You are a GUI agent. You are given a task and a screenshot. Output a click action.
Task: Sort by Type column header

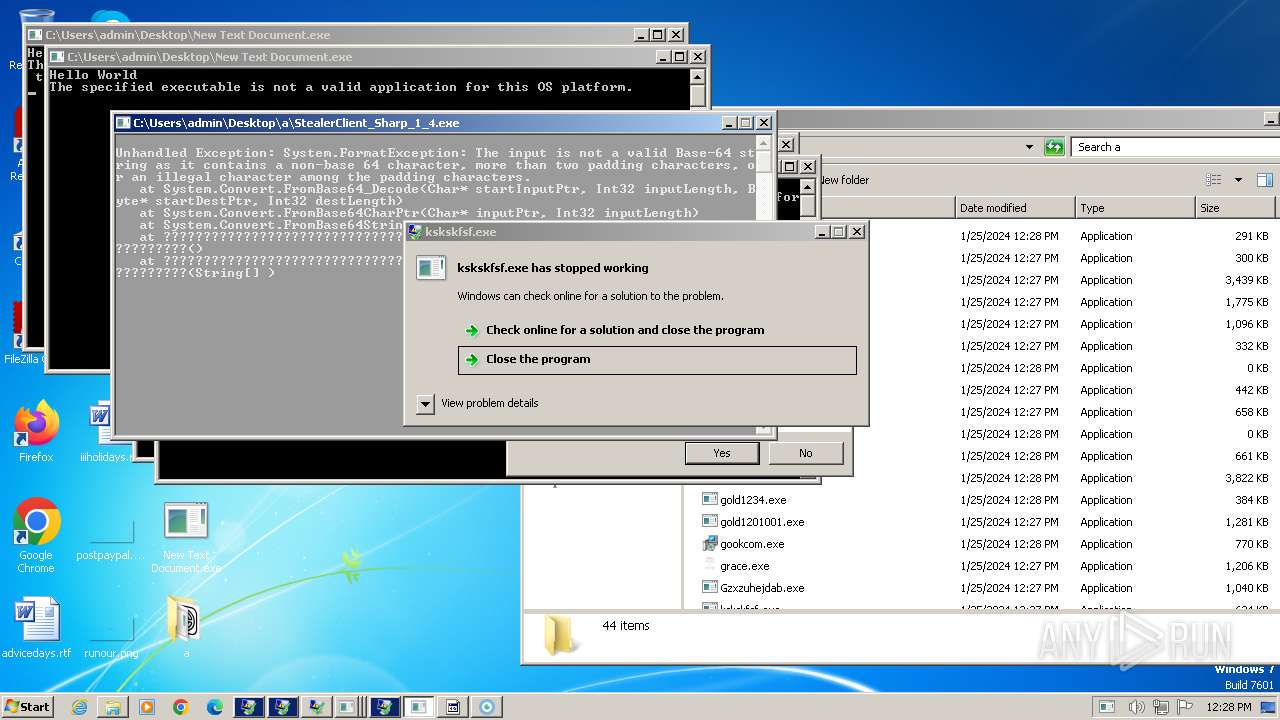pyautogui.click(x=1135, y=208)
